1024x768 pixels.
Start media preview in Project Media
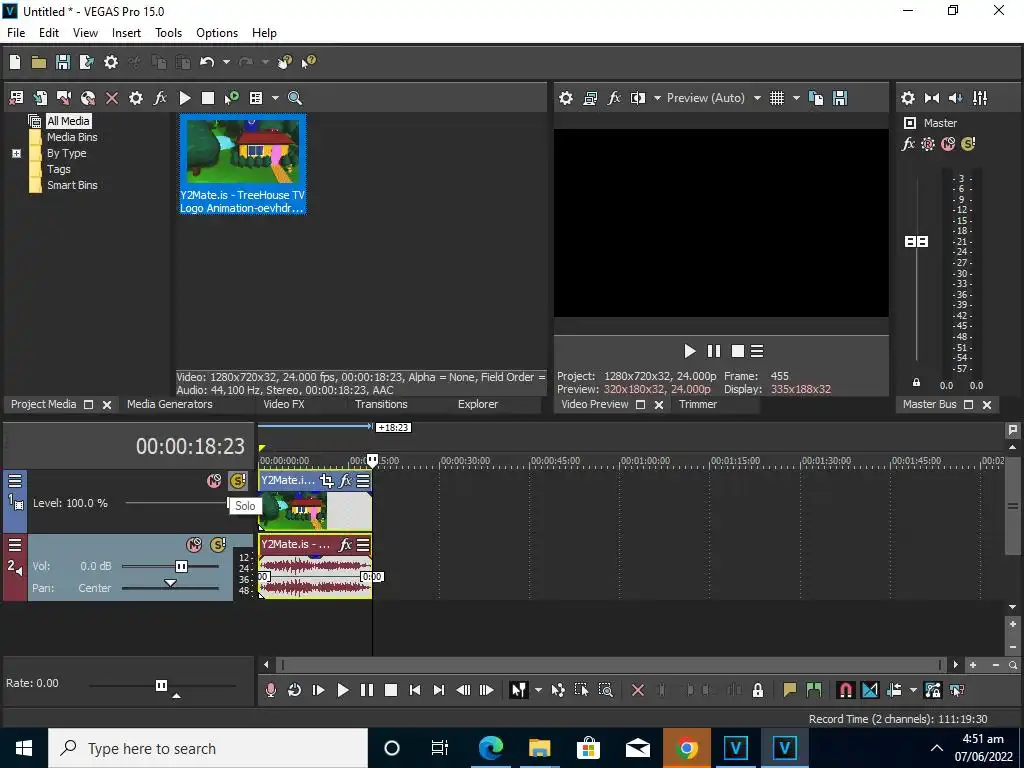[x=185, y=98]
